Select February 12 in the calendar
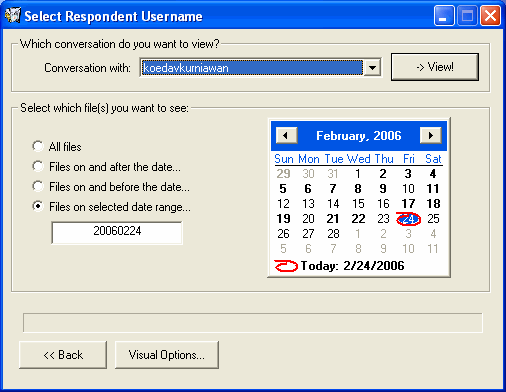The height and width of the screenshot is (392, 506). point(283,204)
